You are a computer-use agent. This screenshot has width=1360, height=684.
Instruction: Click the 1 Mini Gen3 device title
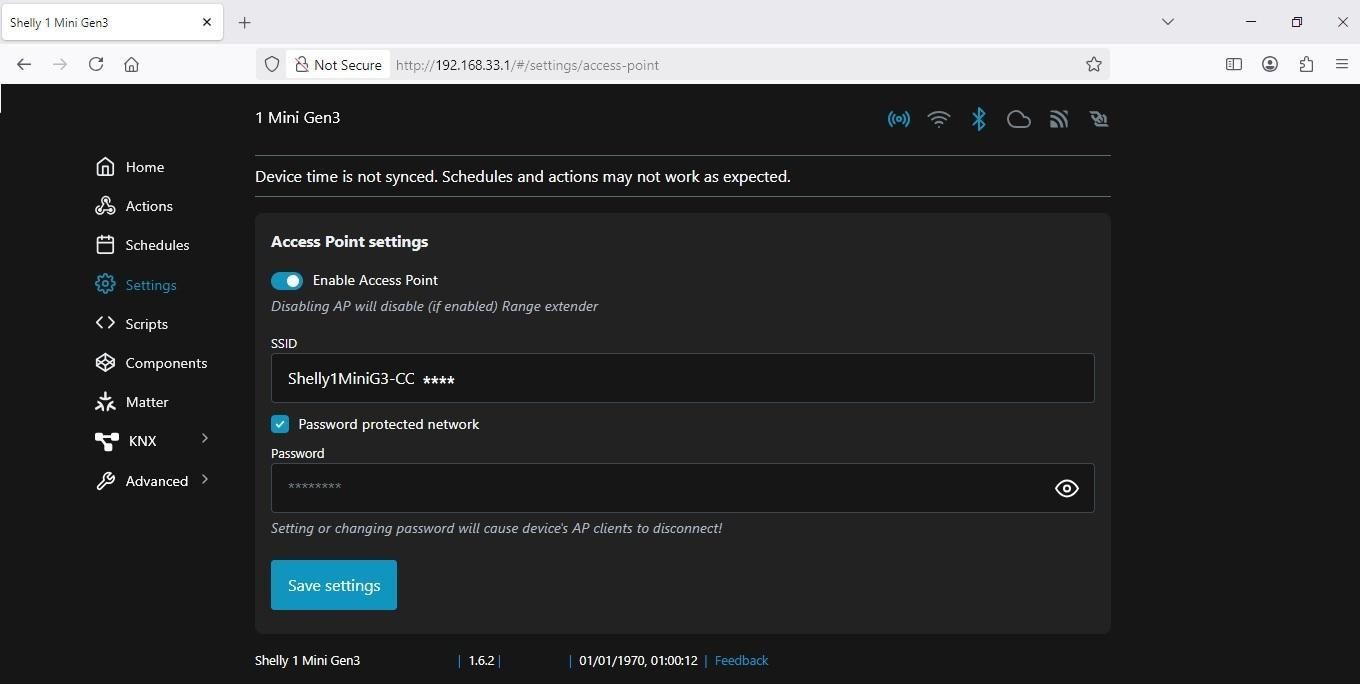pyautogui.click(x=298, y=117)
